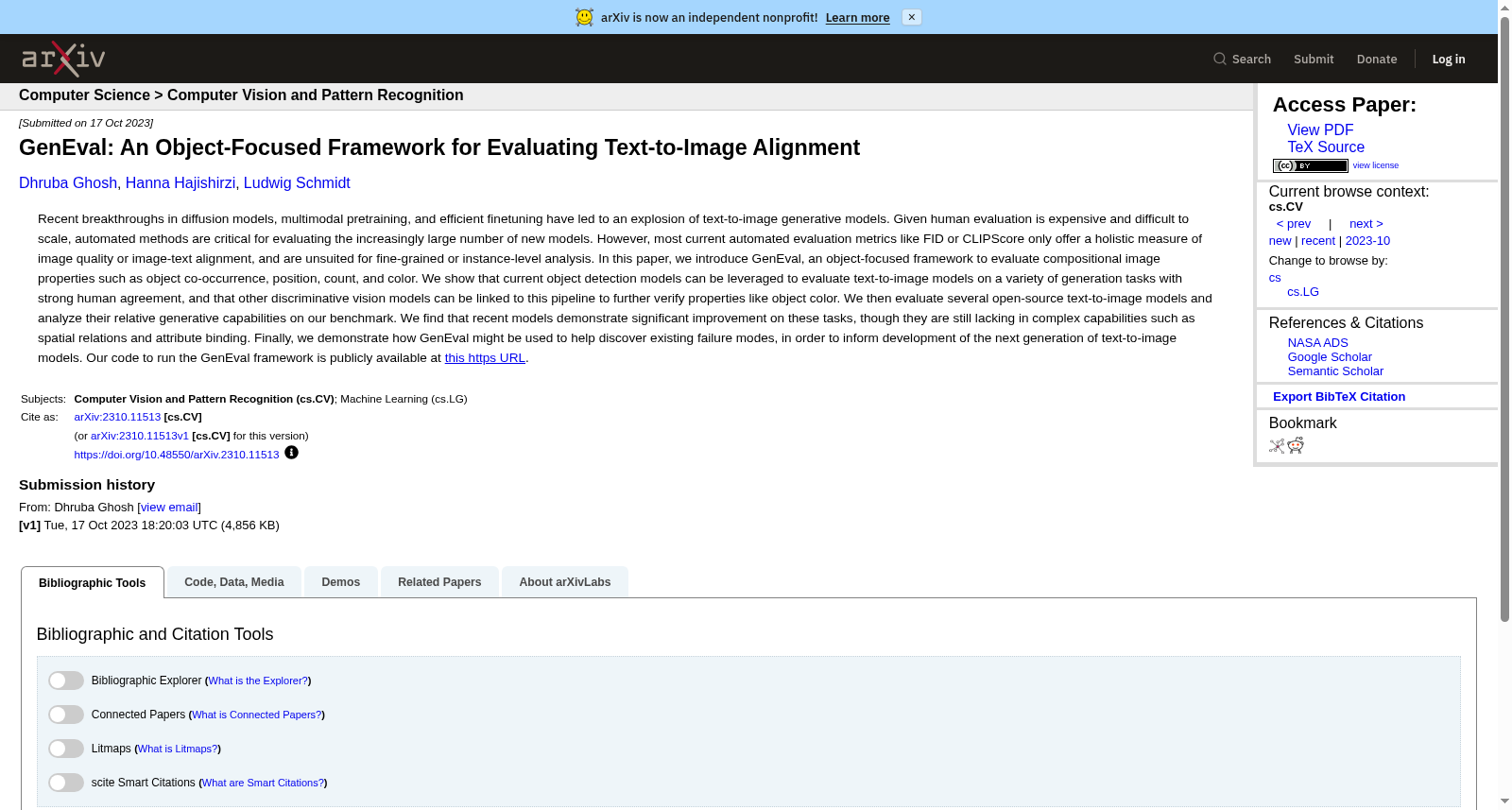The height and width of the screenshot is (810, 1512).
Task: Click Learn more in the banner
Action: coord(857,18)
